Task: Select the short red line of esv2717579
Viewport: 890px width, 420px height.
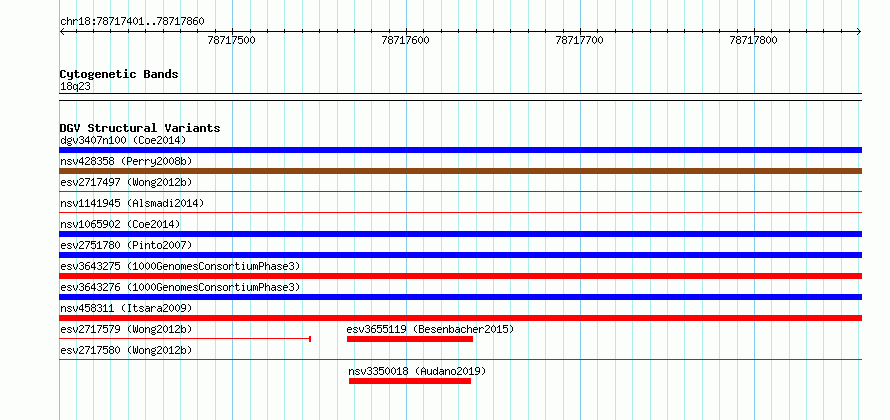Action: click(x=185, y=339)
